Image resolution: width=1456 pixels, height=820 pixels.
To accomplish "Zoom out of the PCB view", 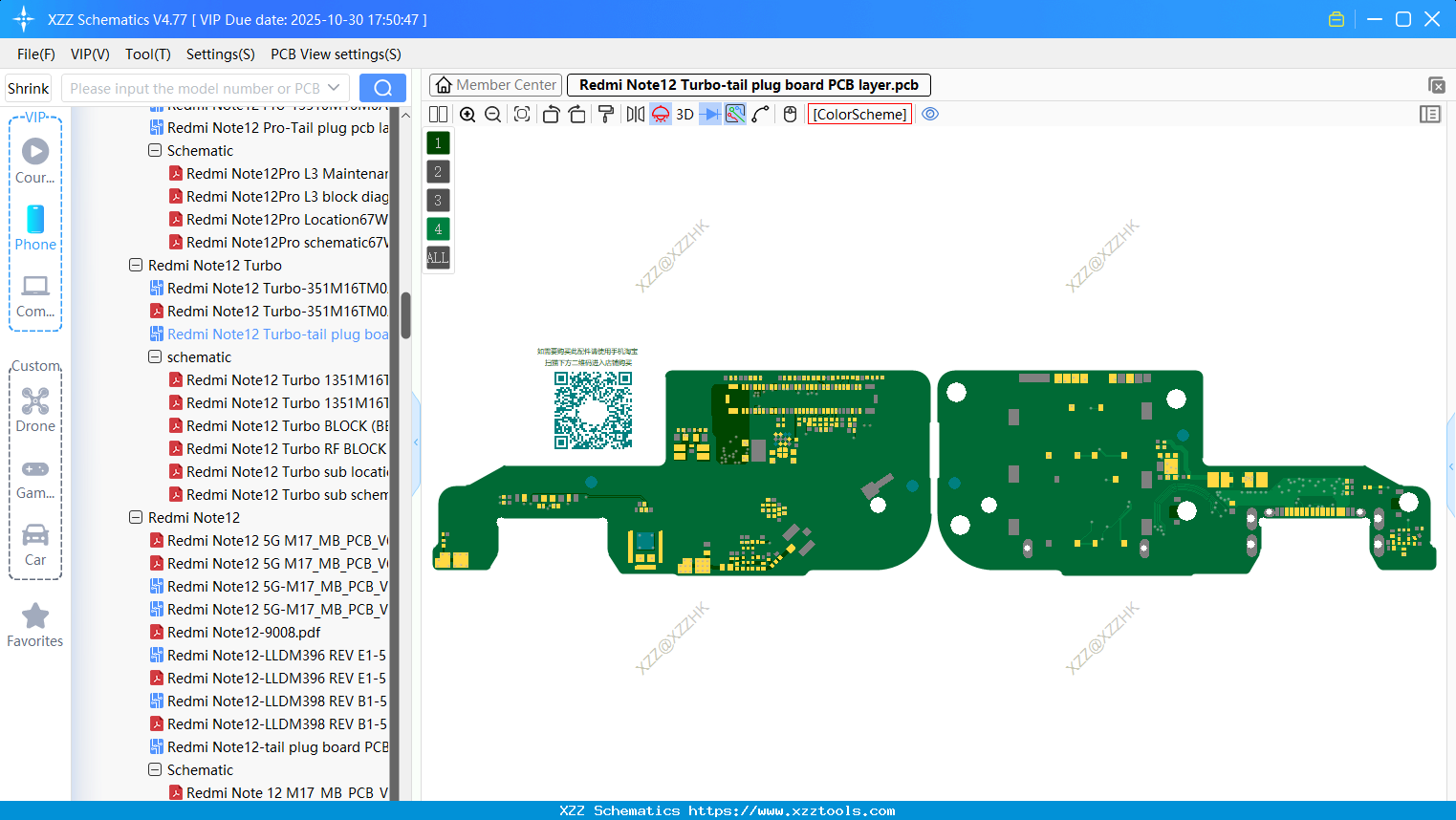I will click(491, 114).
